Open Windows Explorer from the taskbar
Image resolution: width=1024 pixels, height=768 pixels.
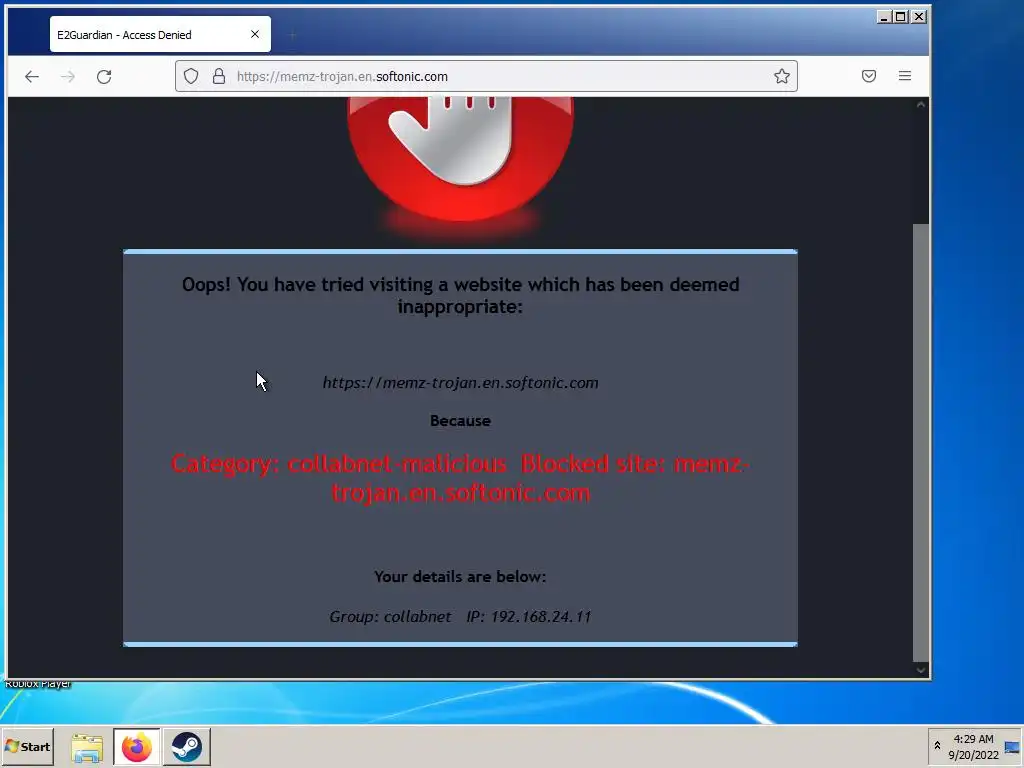pyautogui.click(x=87, y=747)
